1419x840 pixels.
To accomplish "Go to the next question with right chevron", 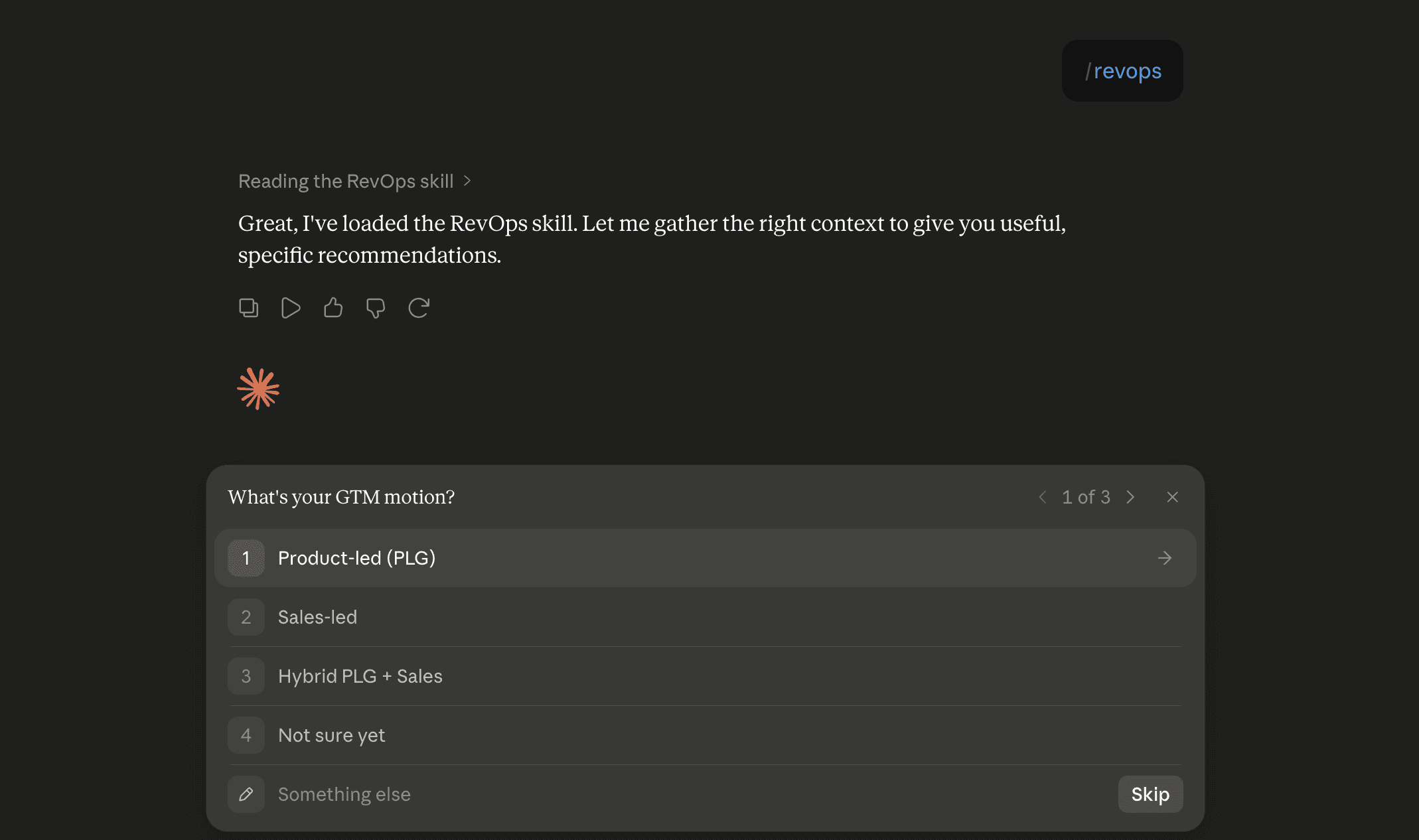I will click(x=1130, y=497).
